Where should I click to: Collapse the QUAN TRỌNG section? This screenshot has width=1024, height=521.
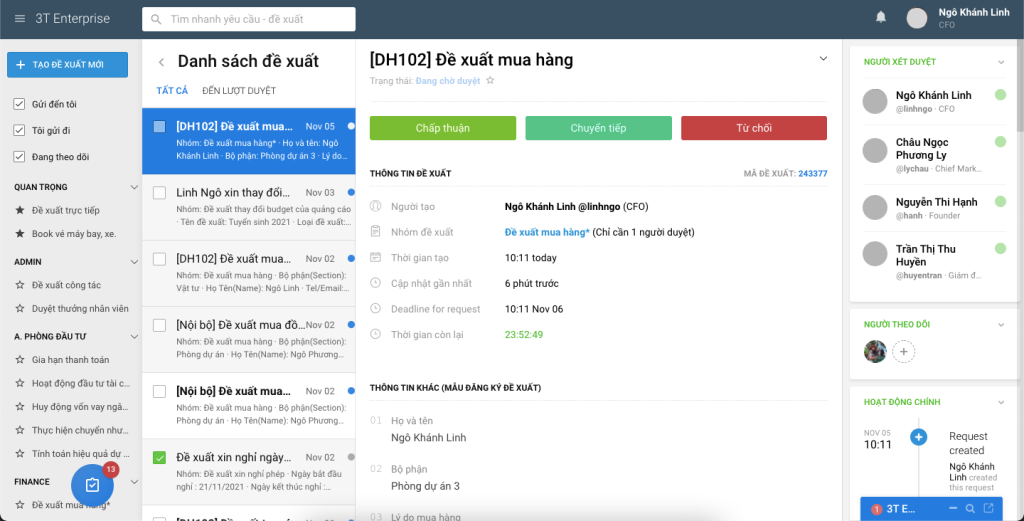[134, 187]
